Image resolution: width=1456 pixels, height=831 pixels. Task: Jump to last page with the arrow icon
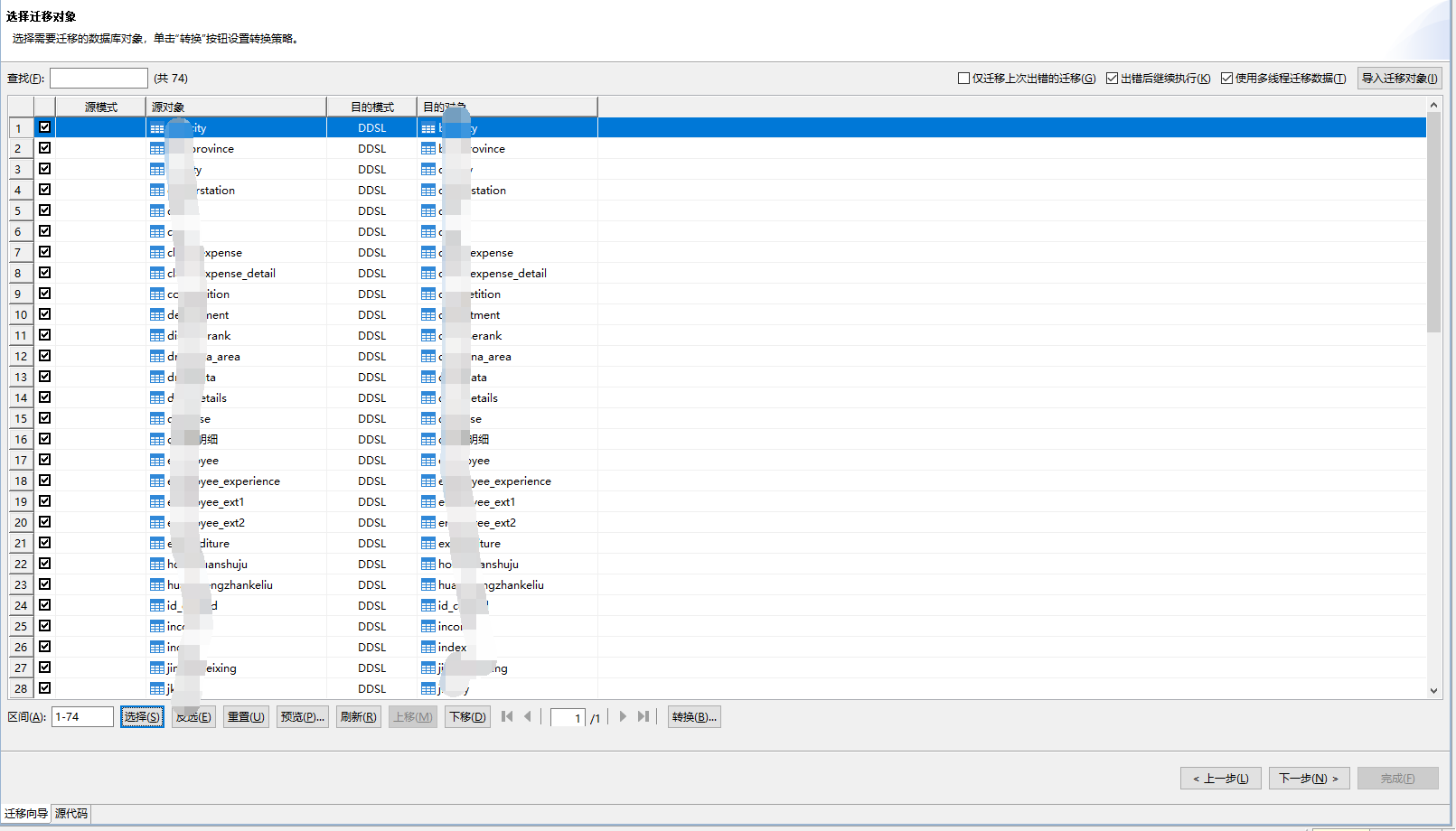643,716
